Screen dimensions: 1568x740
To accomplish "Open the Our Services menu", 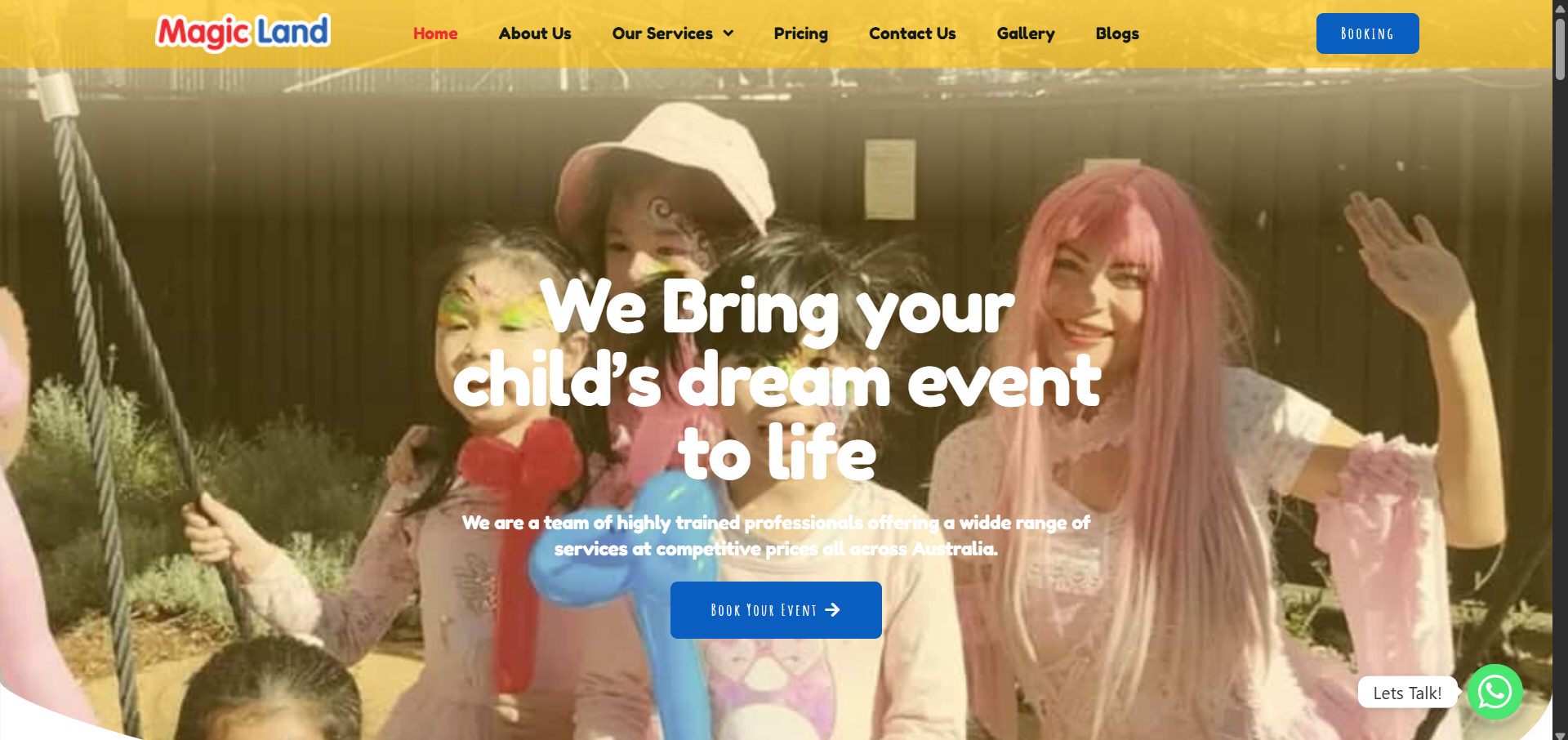I will pos(673,33).
